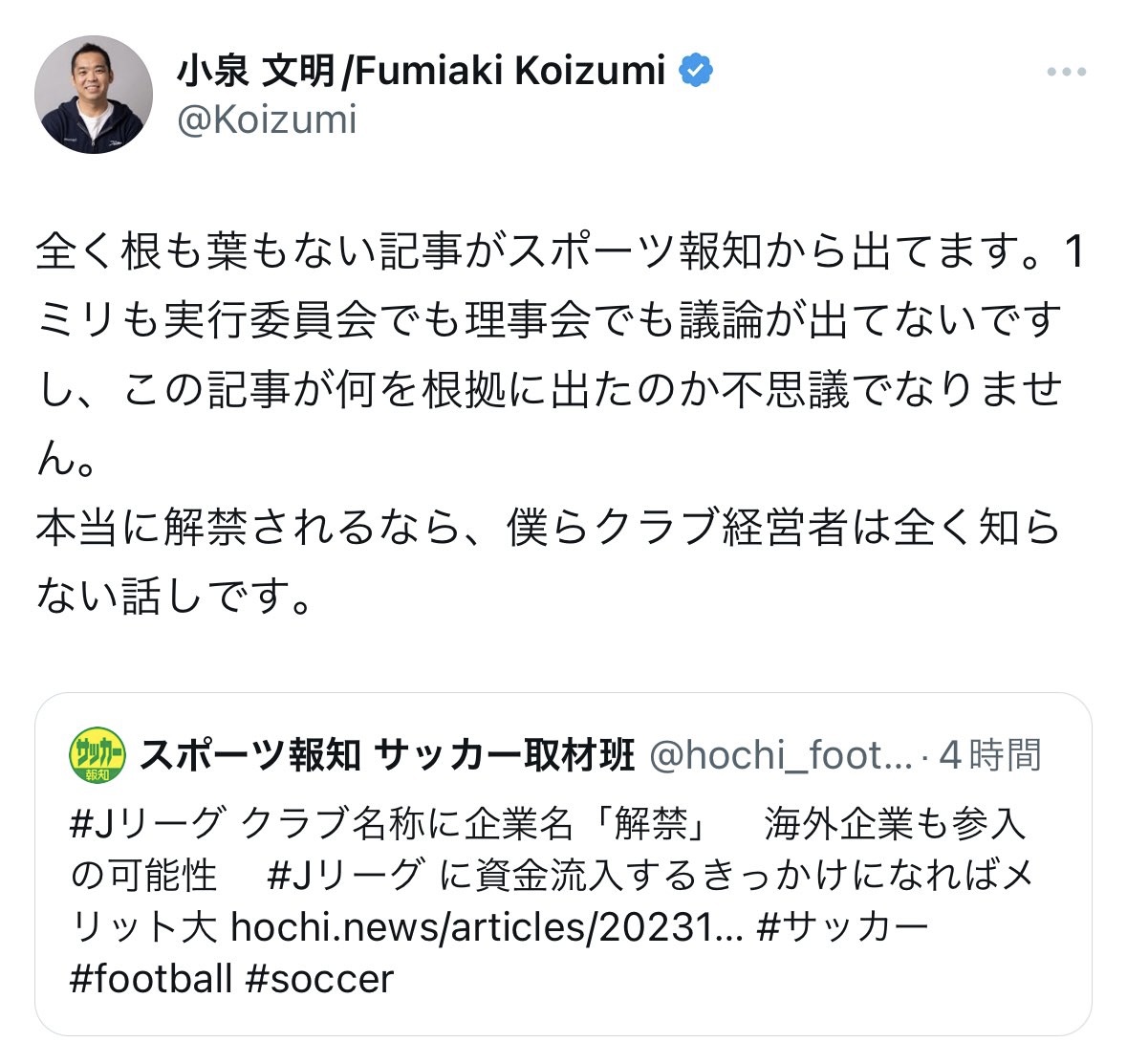The image size is (1127, 1064).
Task: Click the quoted text 海外企業も参入
Action: pyautogui.click(x=894, y=822)
